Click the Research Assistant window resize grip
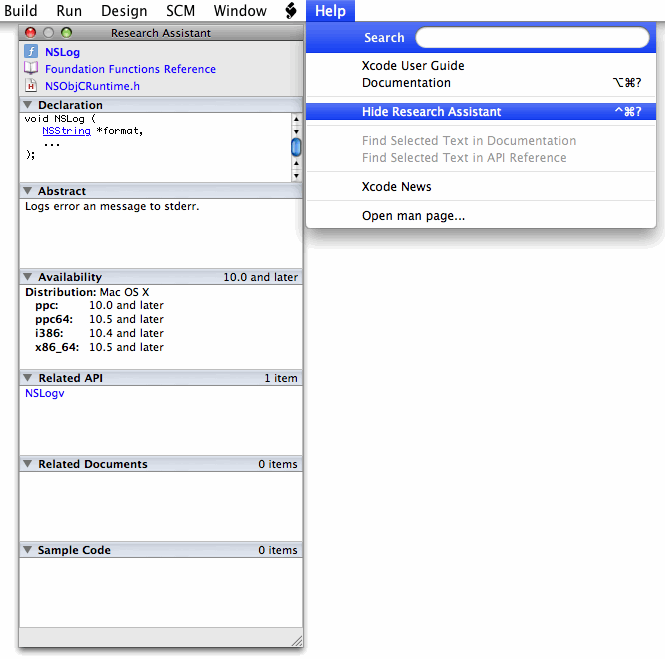The width and height of the screenshot is (665, 659). click(297, 641)
